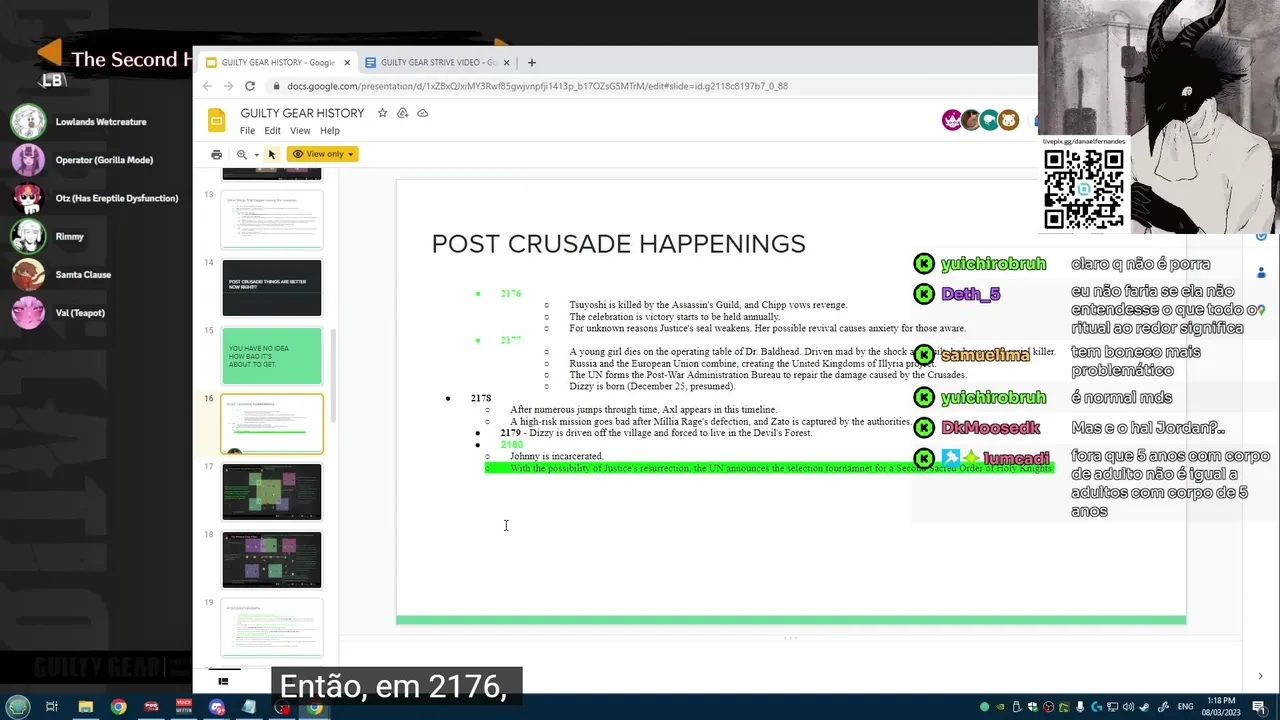This screenshot has width=1280, height=720.
Task: Select slide 18 thumbnail
Action: click(272, 559)
